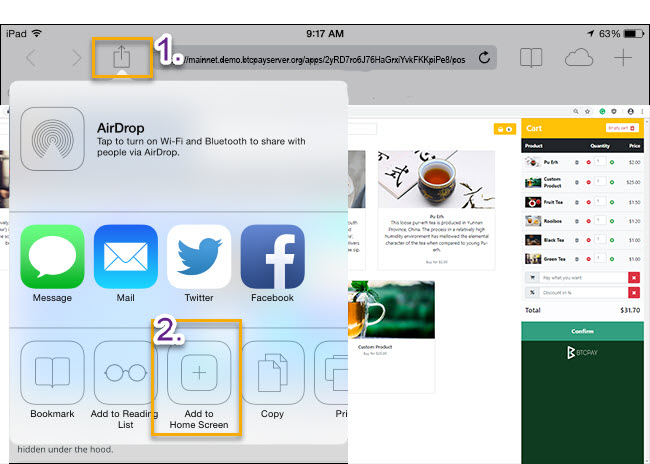Click the Empty cart button
The width and height of the screenshot is (650, 464).
622,128
